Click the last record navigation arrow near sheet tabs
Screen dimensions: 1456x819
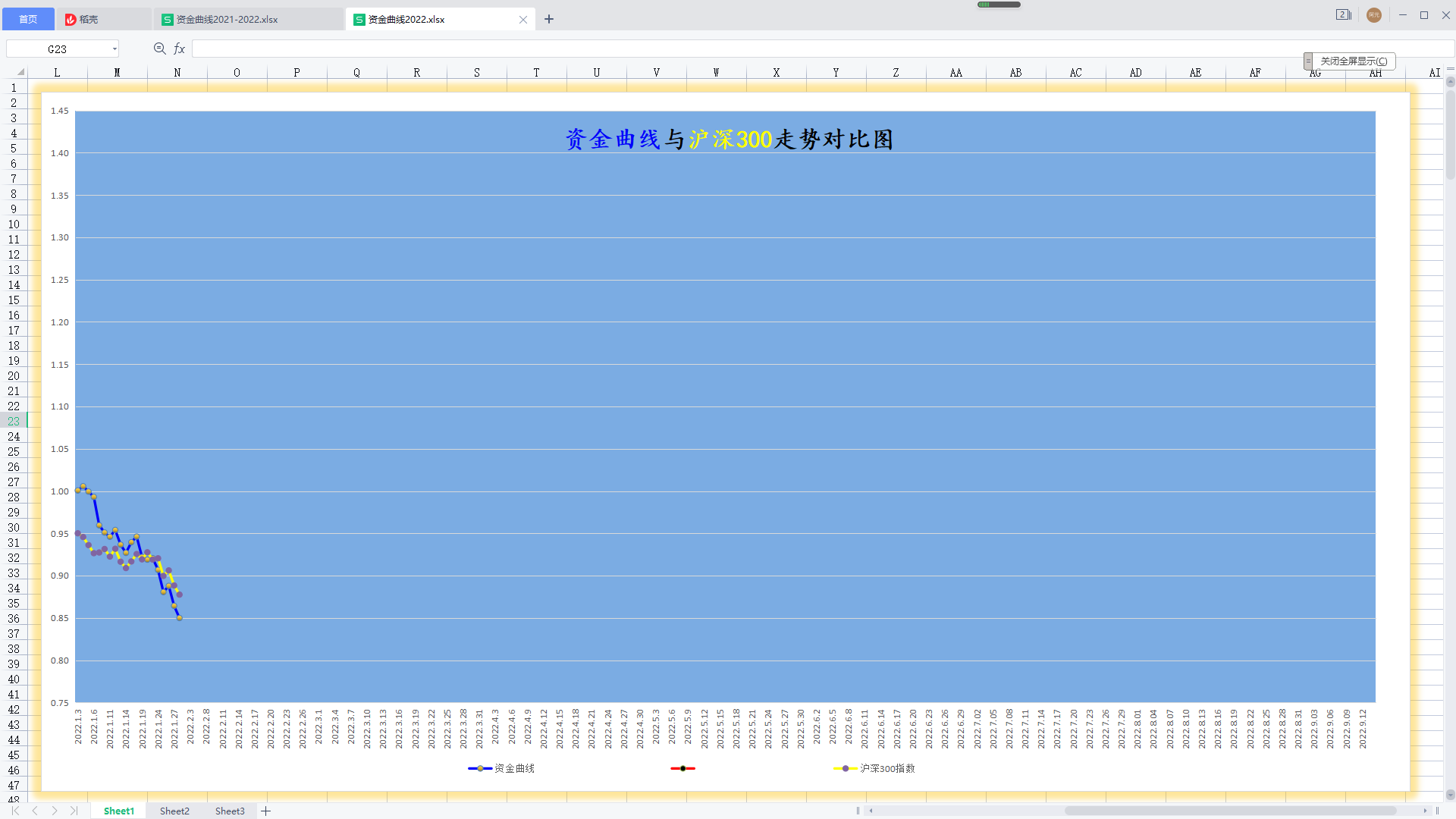[74, 810]
